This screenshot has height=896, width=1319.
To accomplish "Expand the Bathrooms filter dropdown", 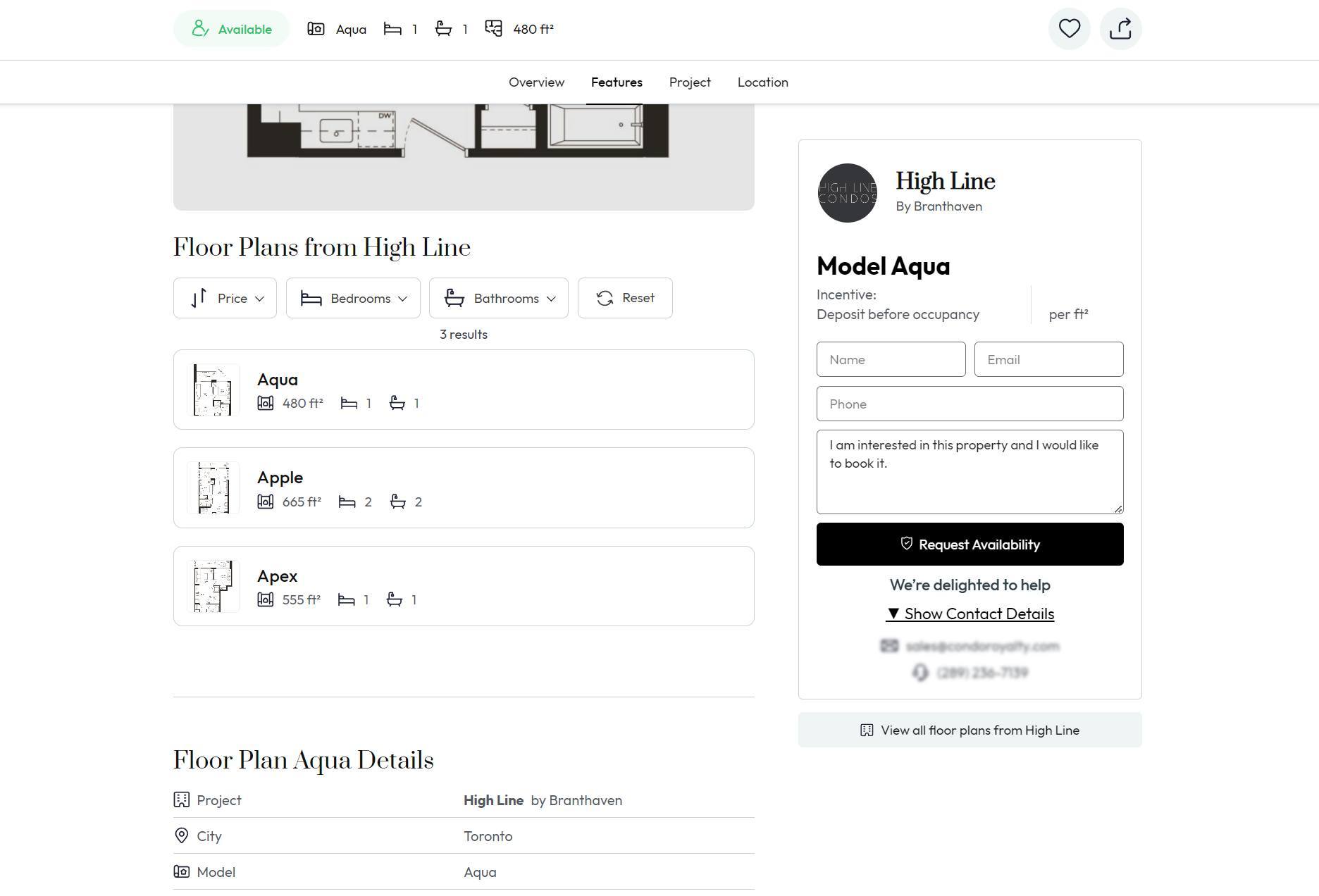I will pyautogui.click(x=499, y=298).
